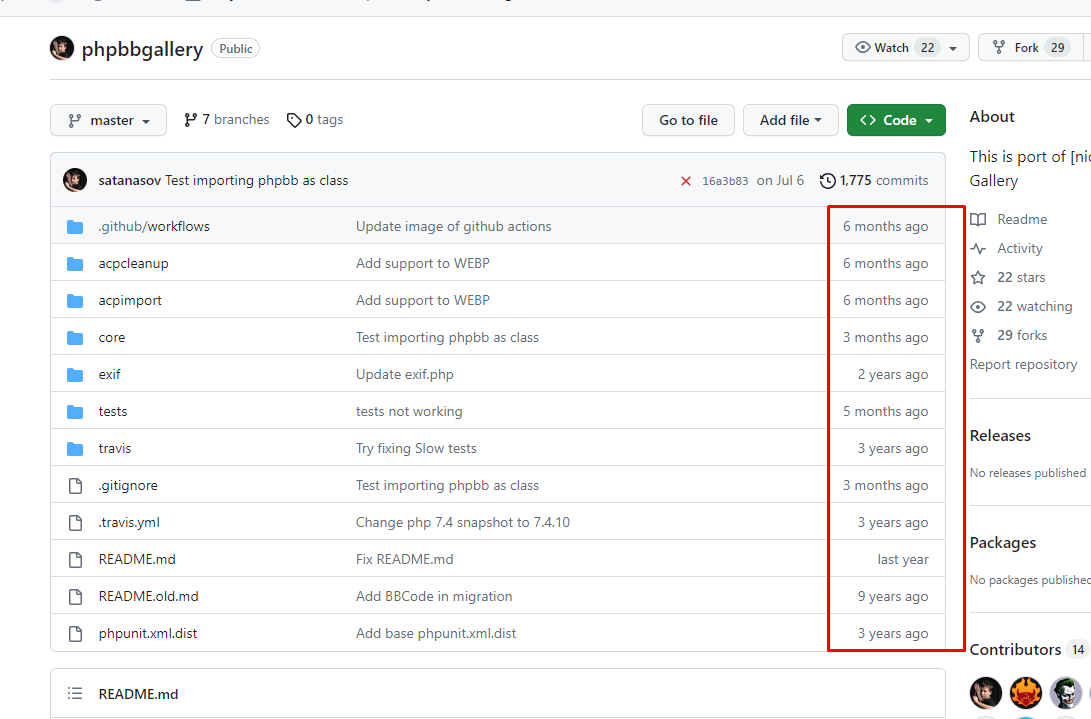Click the commit history clock icon

827,181
